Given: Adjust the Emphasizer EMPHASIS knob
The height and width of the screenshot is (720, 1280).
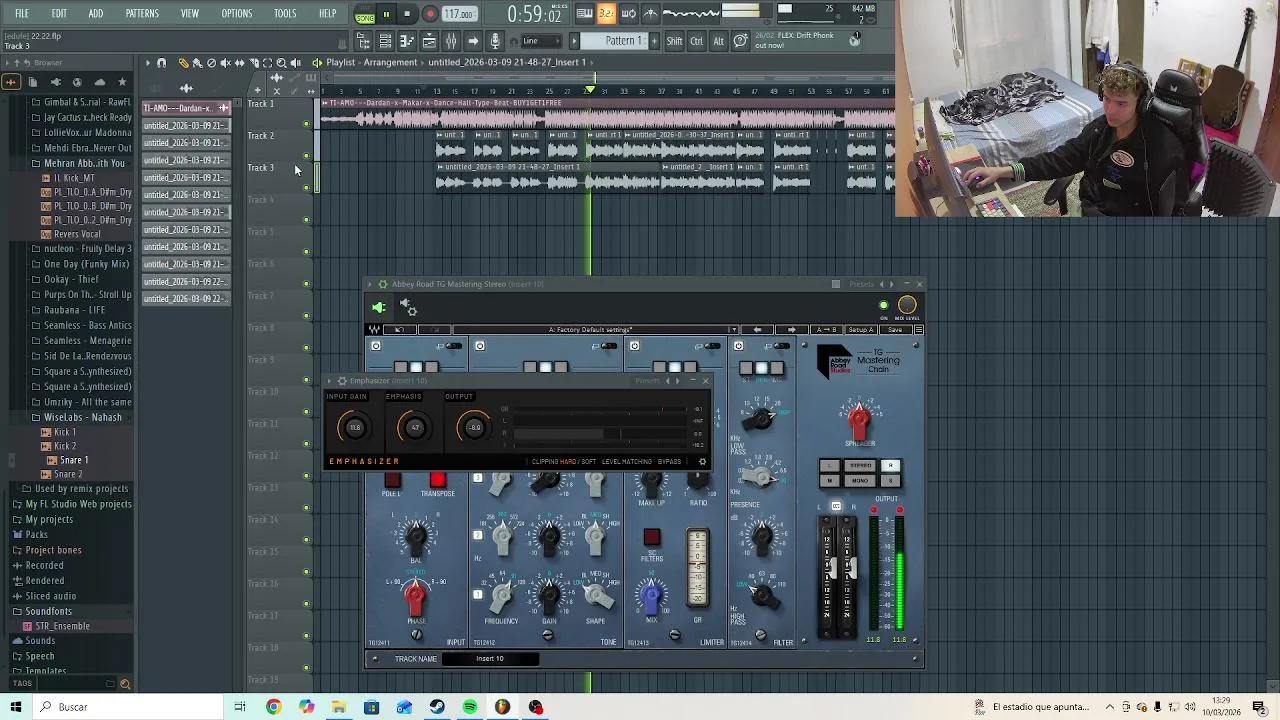Looking at the screenshot, I should point(414,428).
